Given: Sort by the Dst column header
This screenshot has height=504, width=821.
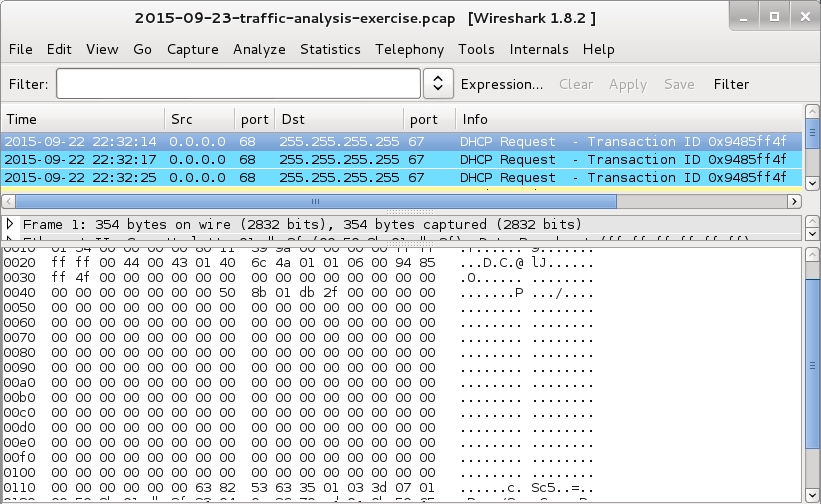Looking at the screenshot, I should [x=339, y=119].
